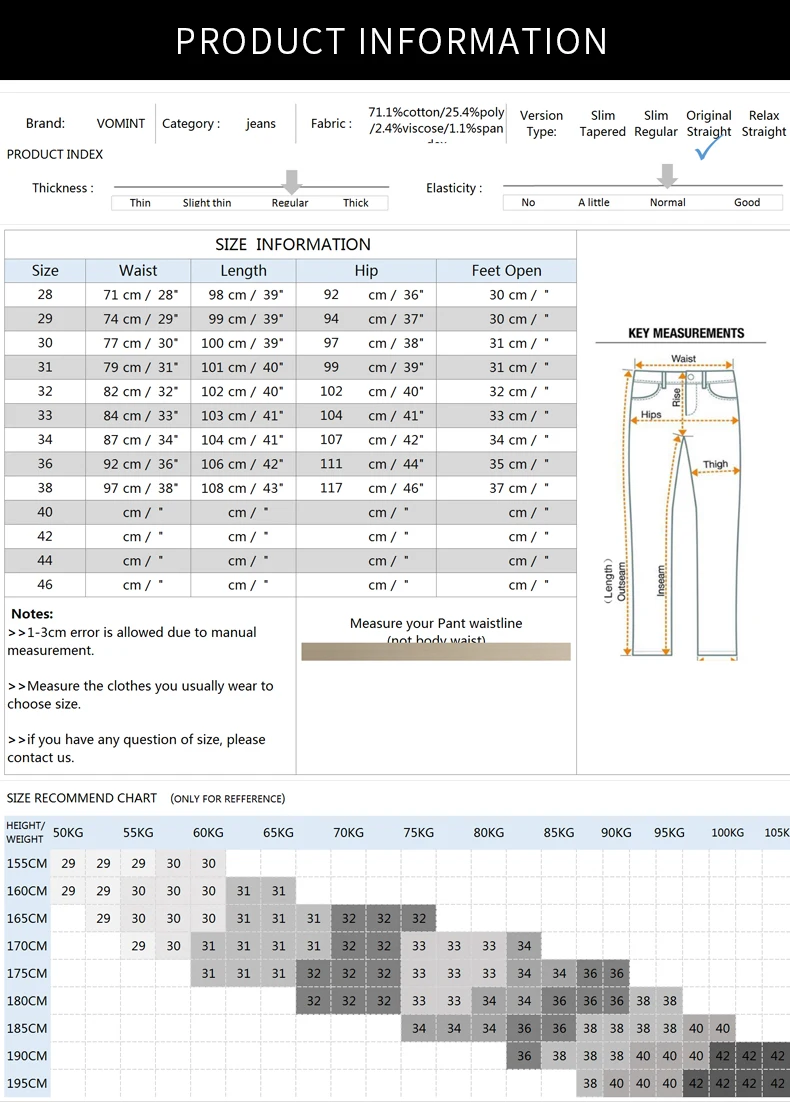Click the 100KG weight column header

pyautogui.click(x=727, y=833)
